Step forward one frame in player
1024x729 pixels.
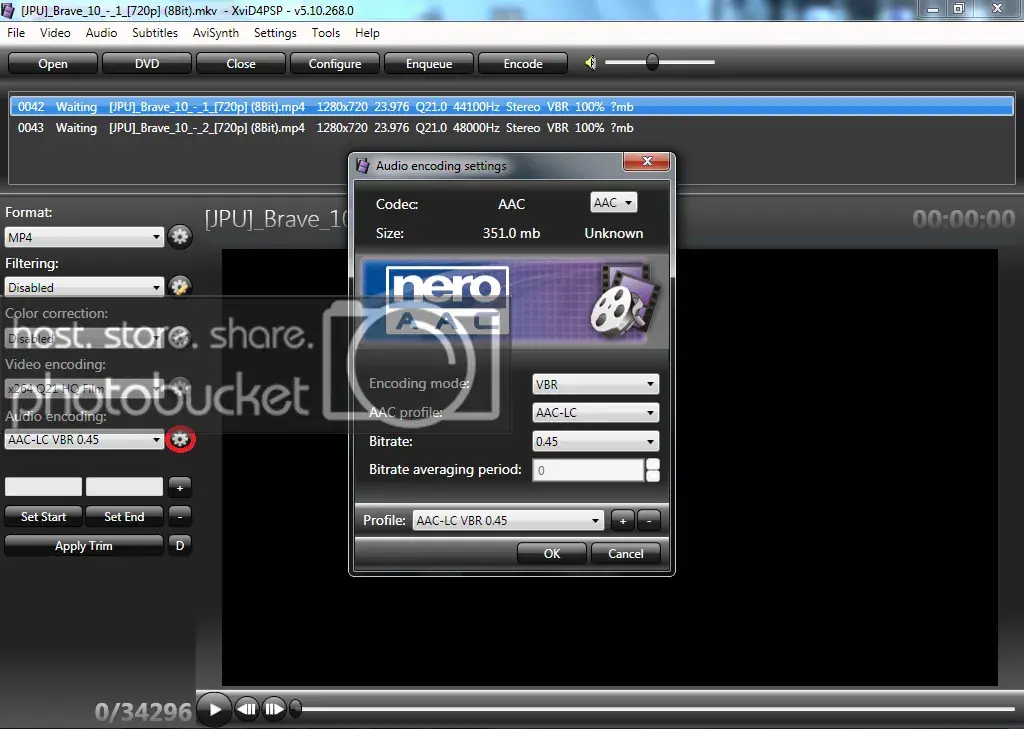pyautogui.click(x=274, y=709)
